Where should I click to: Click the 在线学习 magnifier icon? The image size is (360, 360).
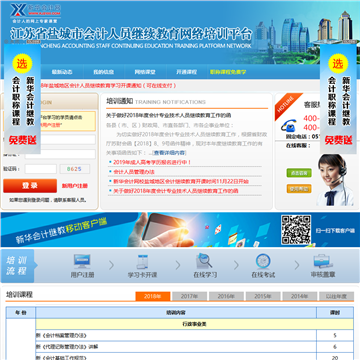tap(204, 261)
